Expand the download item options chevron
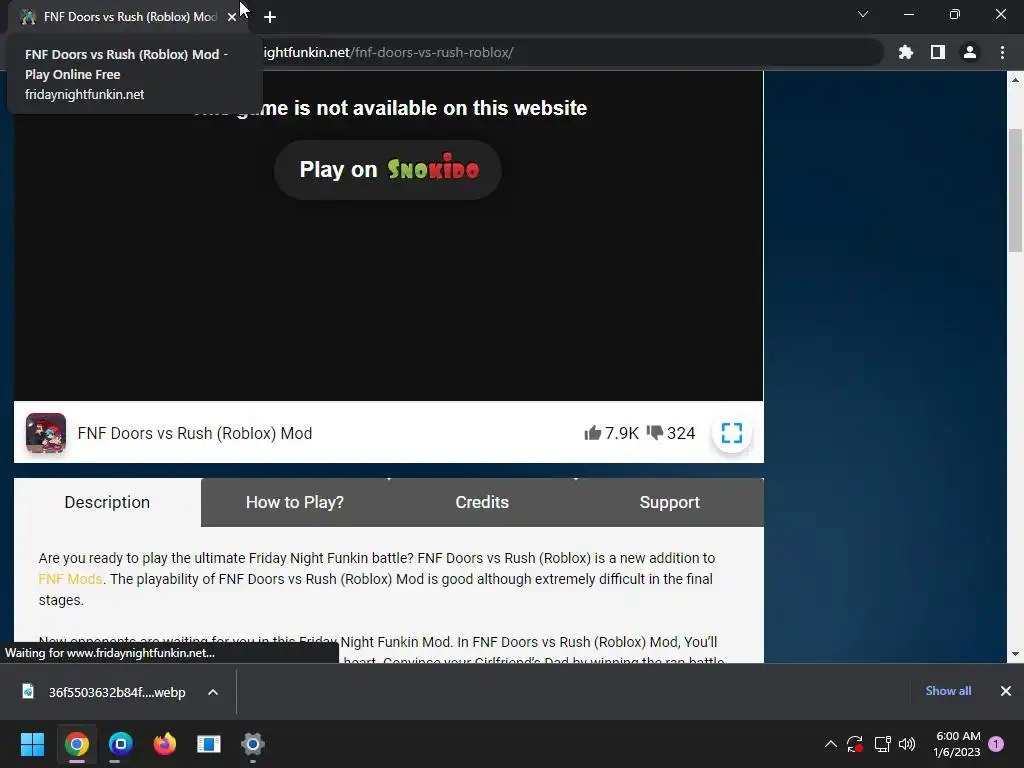1024x768 pixels. (x=213, y=692)
